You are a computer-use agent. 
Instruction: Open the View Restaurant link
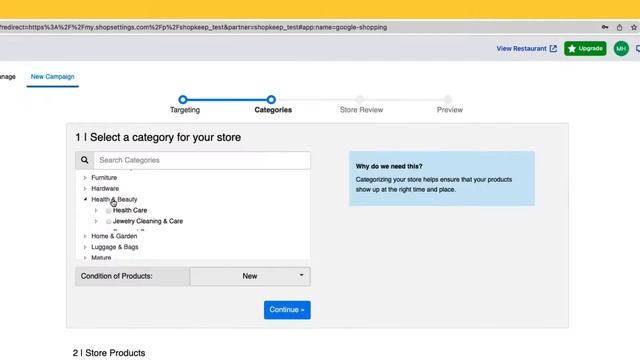click(x=526, y=49)
